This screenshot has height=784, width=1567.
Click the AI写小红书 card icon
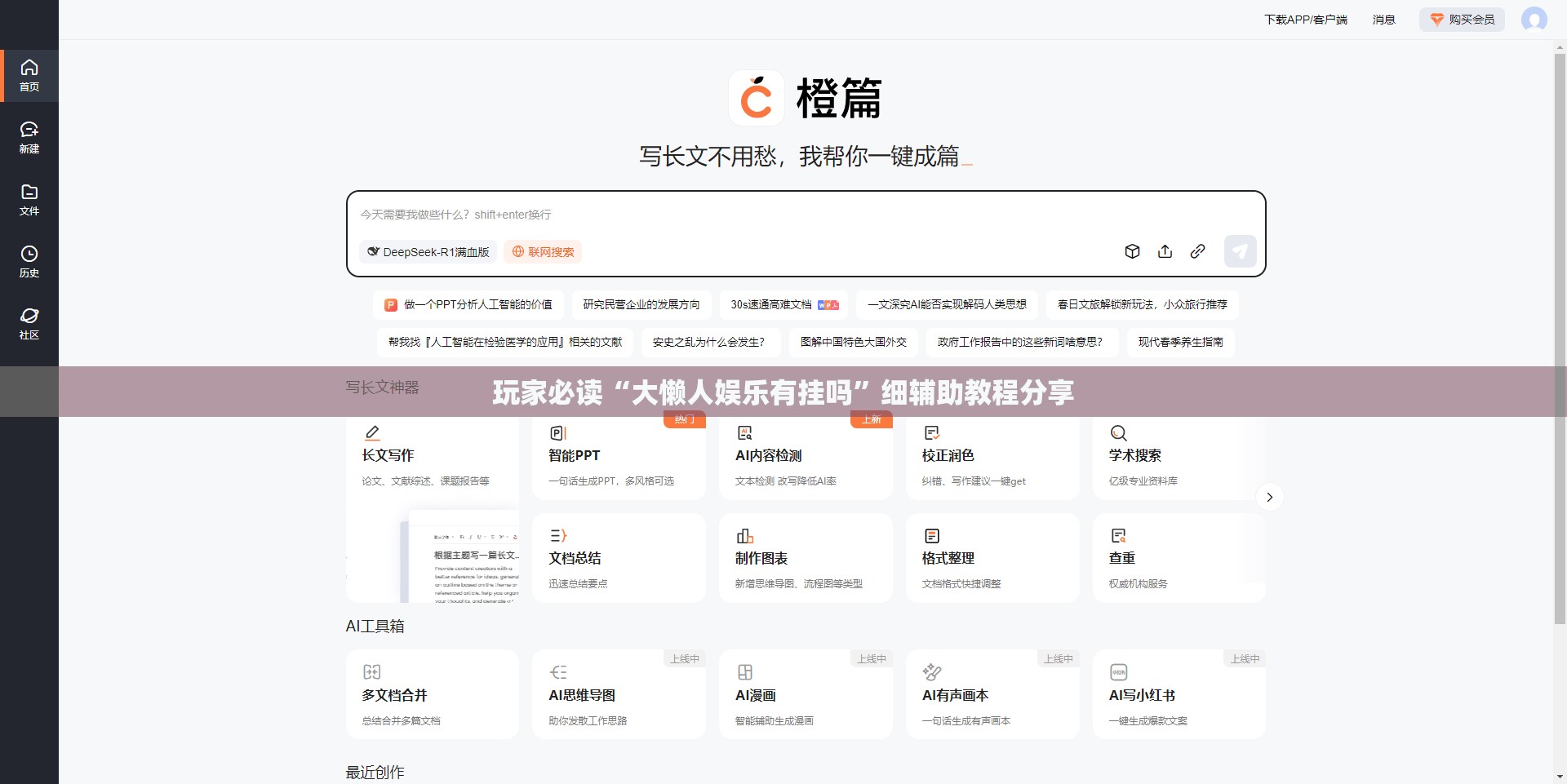click(1118, 672)
